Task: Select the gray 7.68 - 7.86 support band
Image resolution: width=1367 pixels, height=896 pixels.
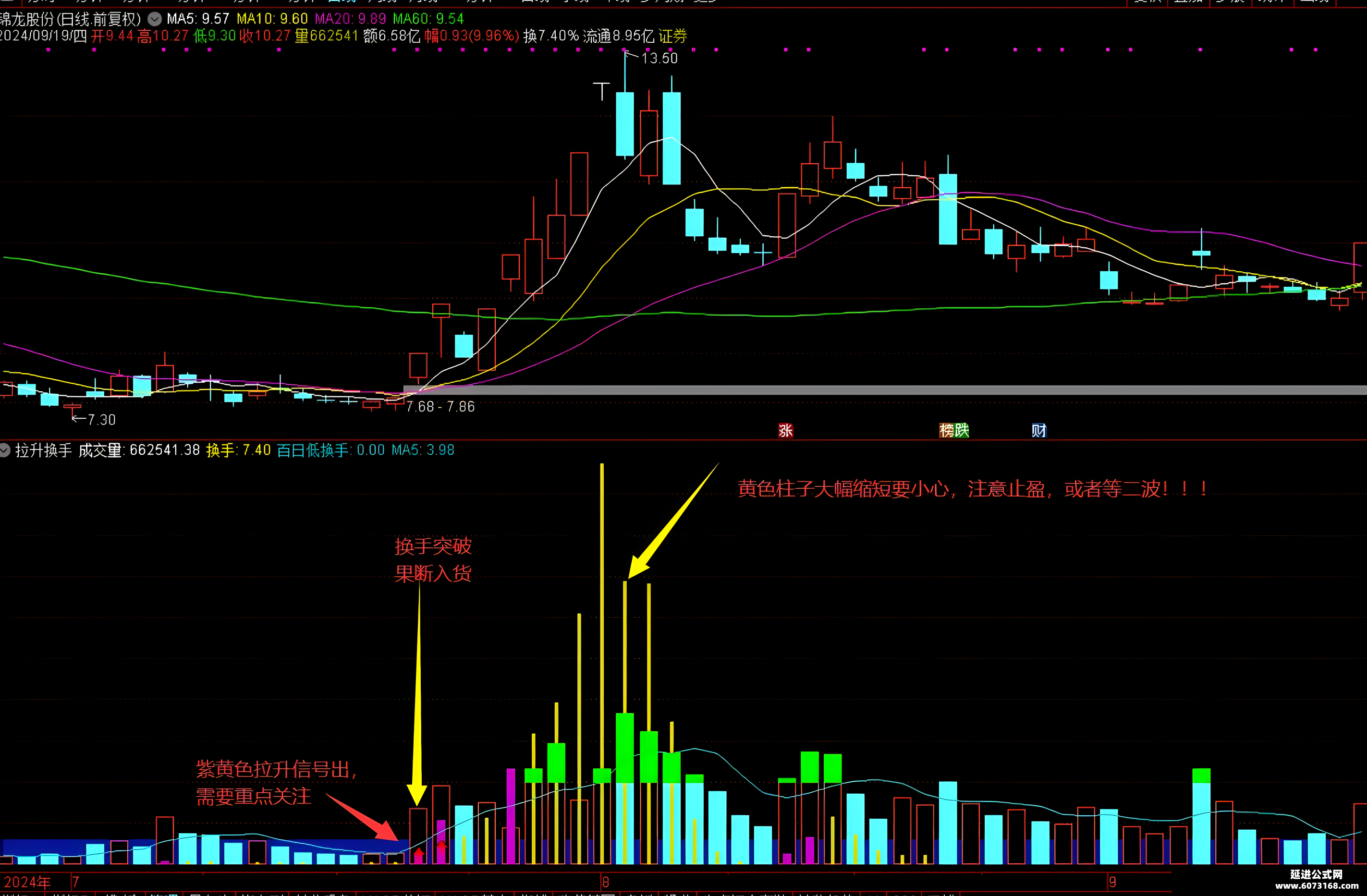Action: [x=885, y=390]
